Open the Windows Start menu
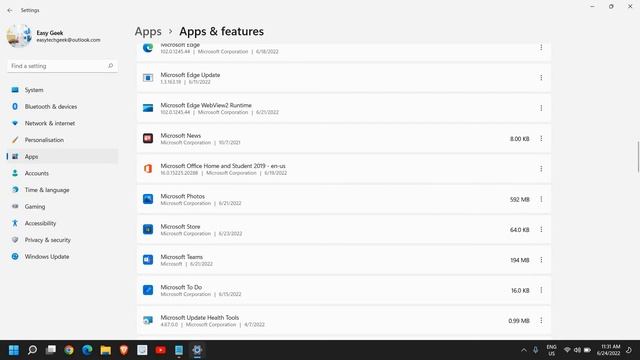Image resolution: width=640 pixels, height=360 pixels. click(x=14, y=350)
